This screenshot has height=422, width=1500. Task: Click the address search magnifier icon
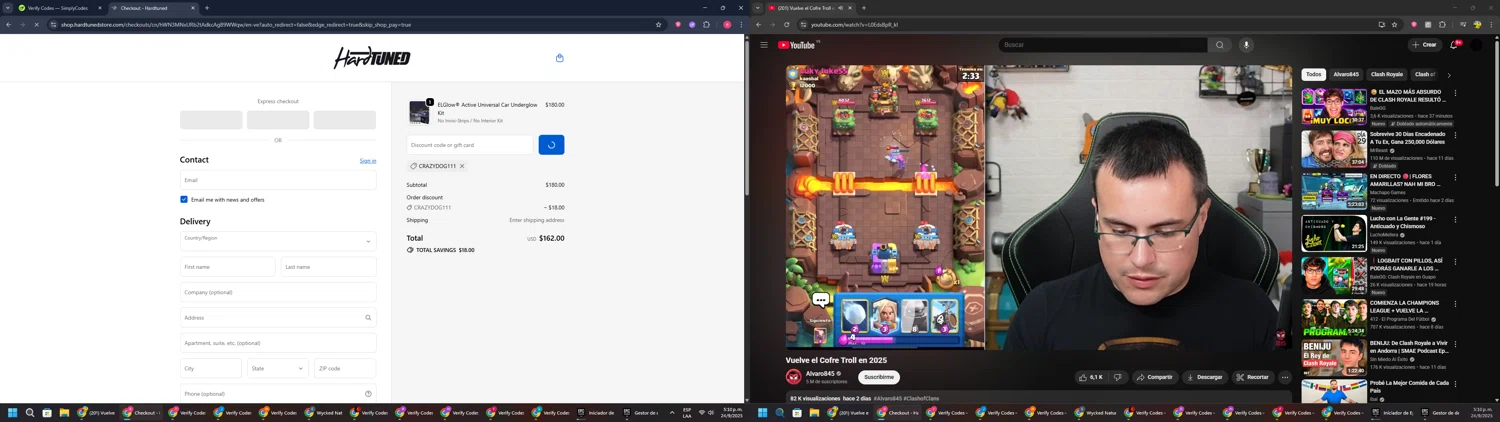click(x=368, y=318)
